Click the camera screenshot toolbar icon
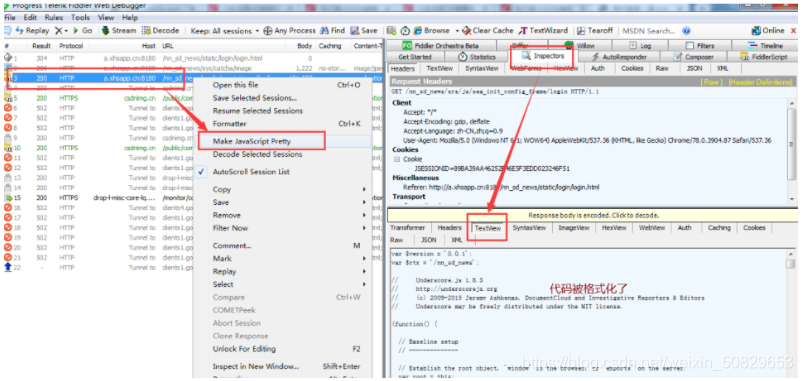Viewport: 803px width, 381px height. point(392,31)
